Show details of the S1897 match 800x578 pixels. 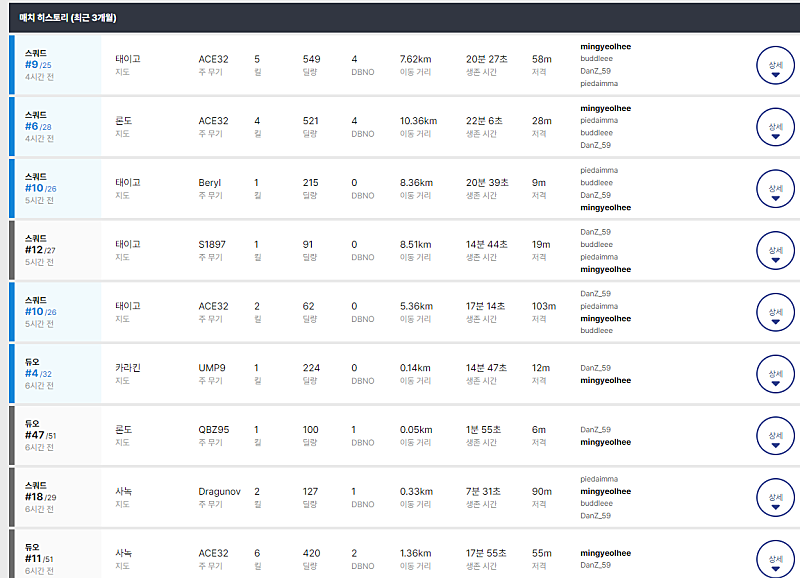click(x=774, y=251)
